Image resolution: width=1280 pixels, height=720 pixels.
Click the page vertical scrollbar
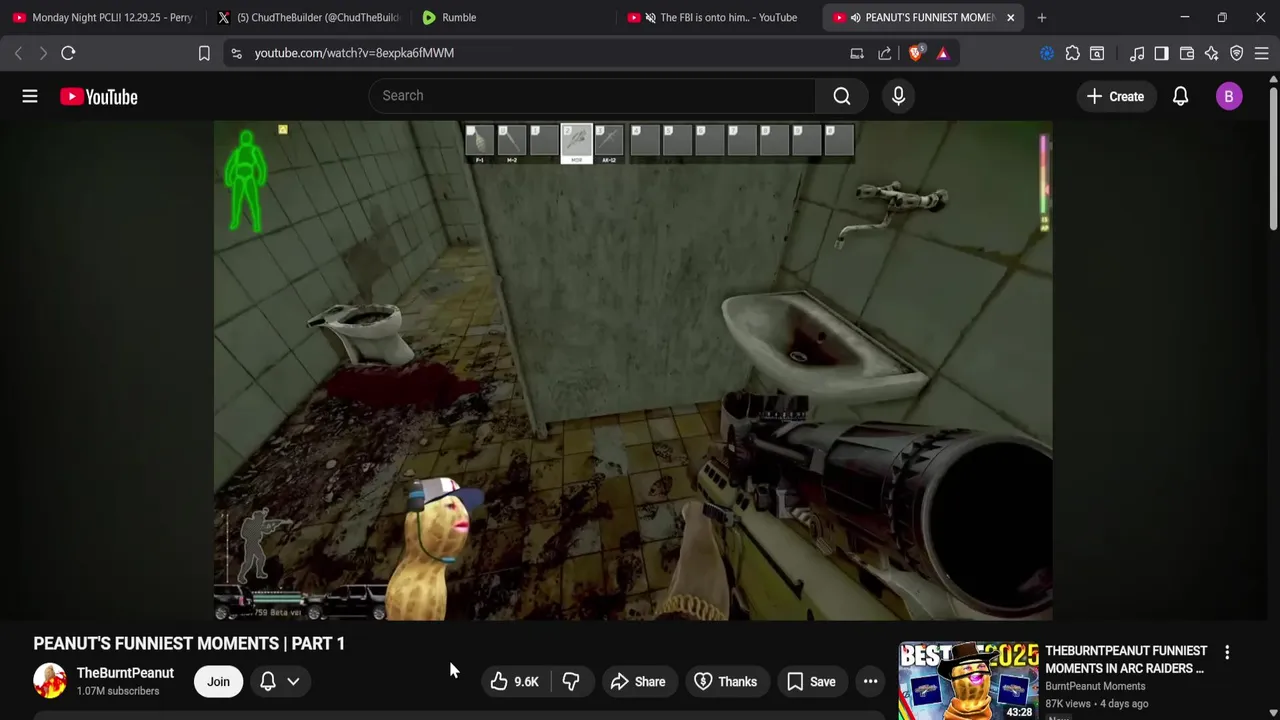click(1273, 160)
